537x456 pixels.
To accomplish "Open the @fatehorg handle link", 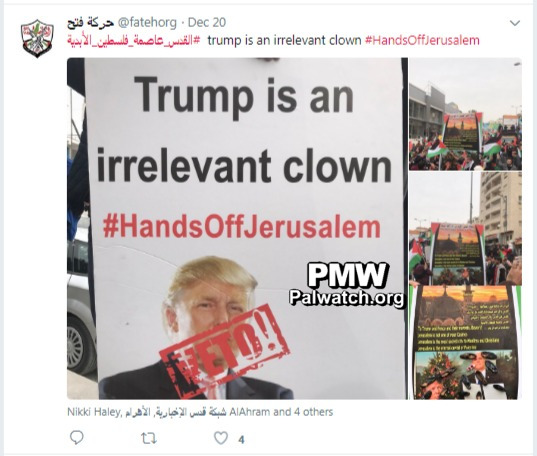I will click(x=147, y=23).
